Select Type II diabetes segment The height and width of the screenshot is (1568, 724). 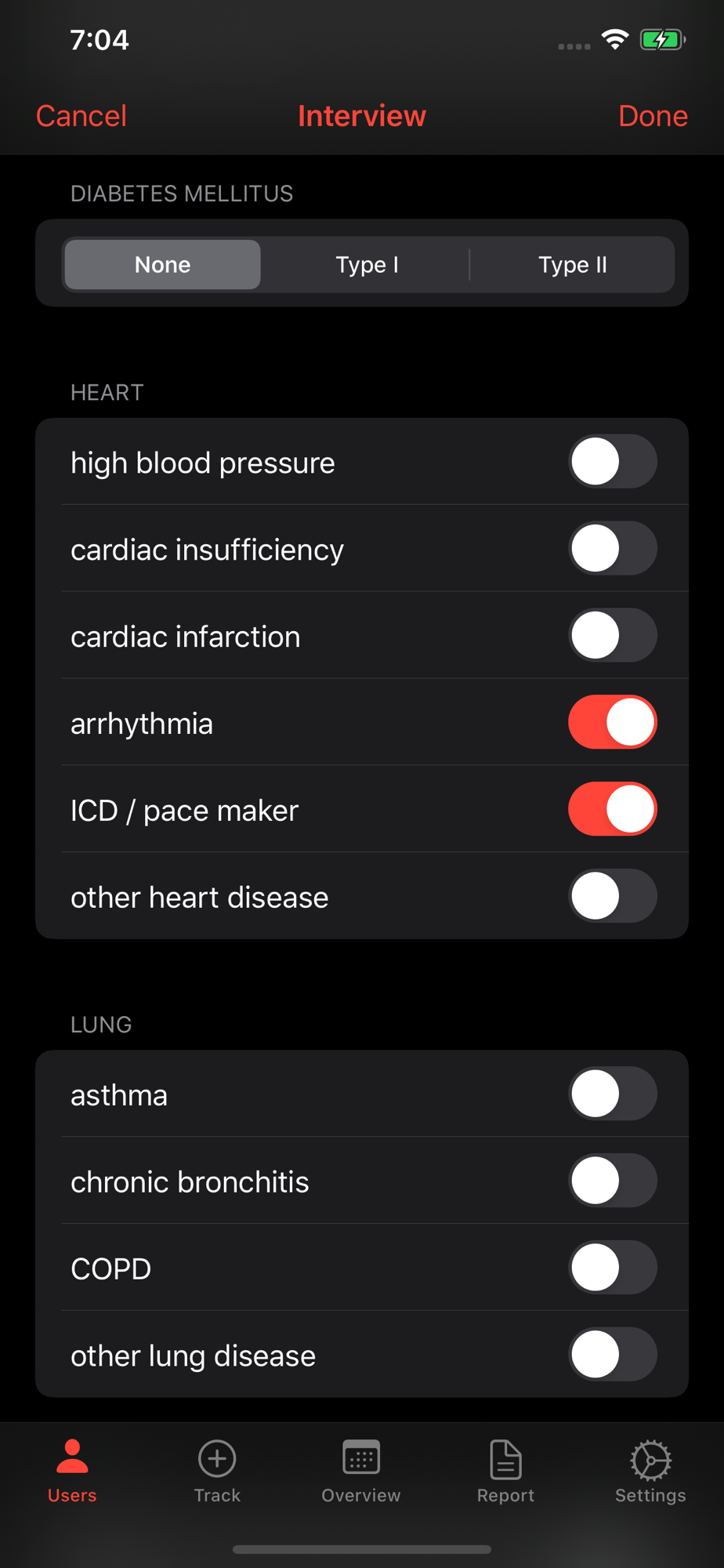(x=573, y=264)
